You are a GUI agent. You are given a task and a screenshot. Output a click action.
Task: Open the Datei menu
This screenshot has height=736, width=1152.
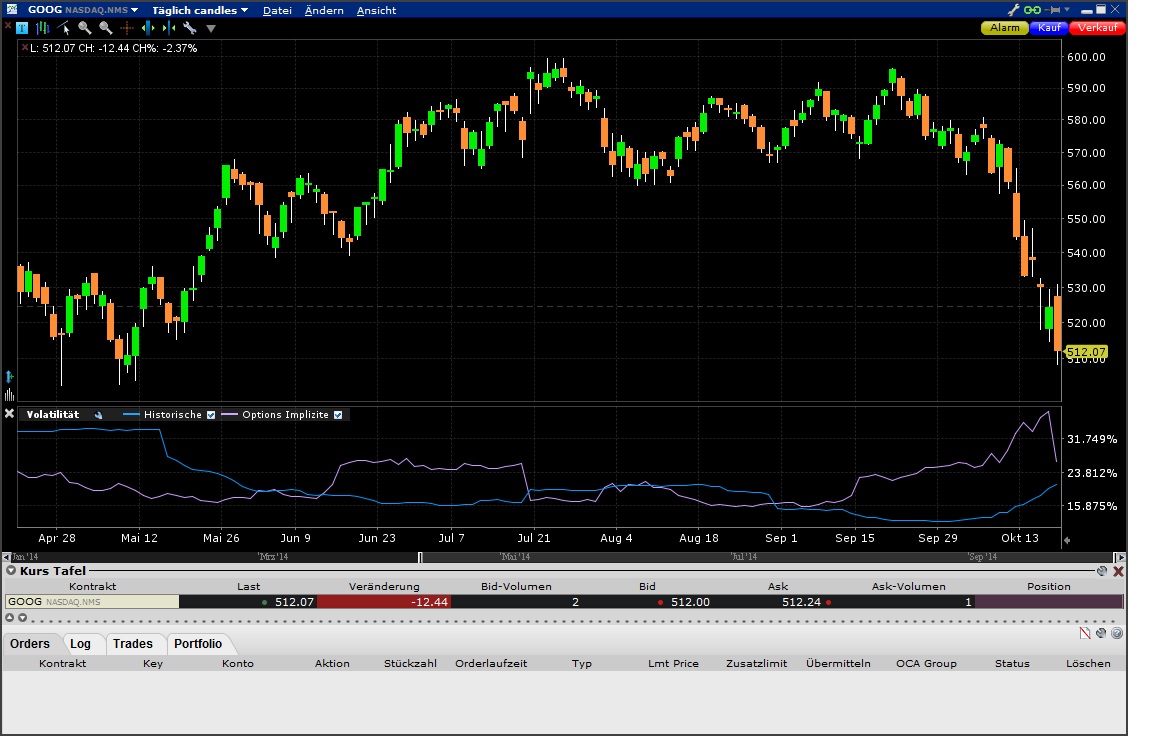coord(277,10)
